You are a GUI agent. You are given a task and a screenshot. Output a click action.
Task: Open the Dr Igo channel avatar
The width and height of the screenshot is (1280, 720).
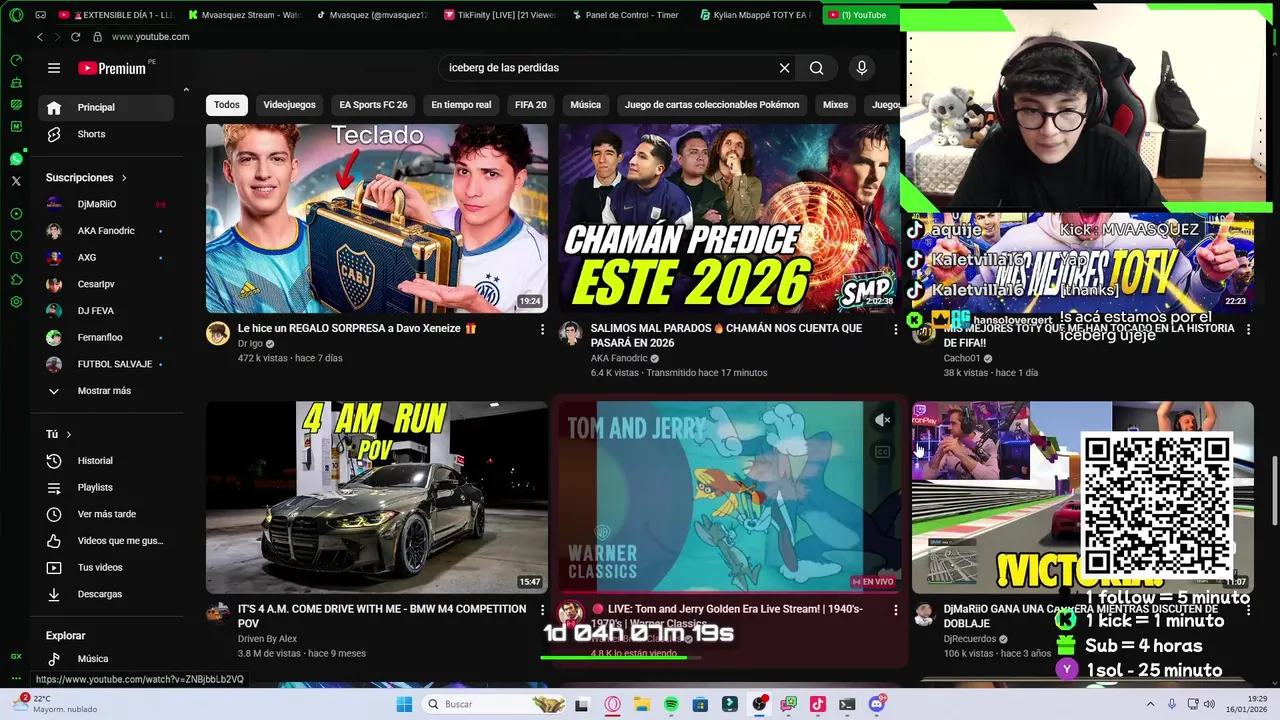coord(218,334)
